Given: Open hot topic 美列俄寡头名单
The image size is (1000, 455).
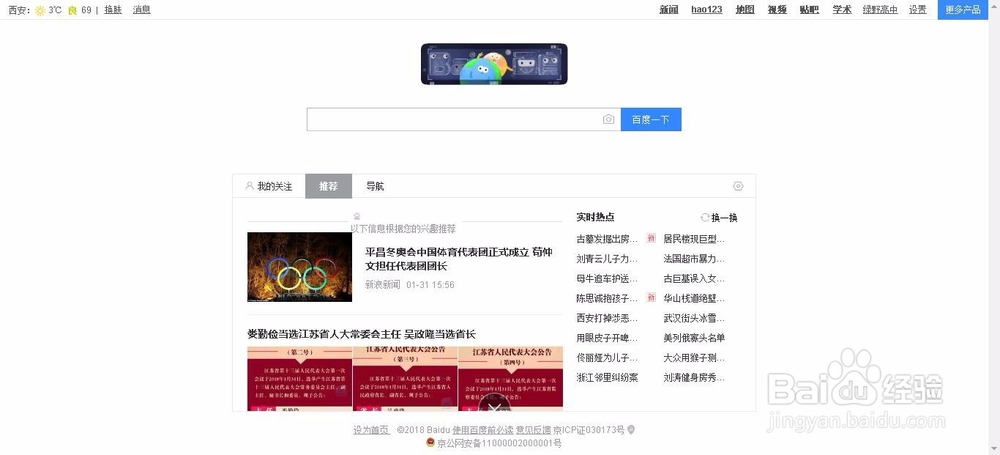Looking at the screenshot, I should click(x=695, y=338).
